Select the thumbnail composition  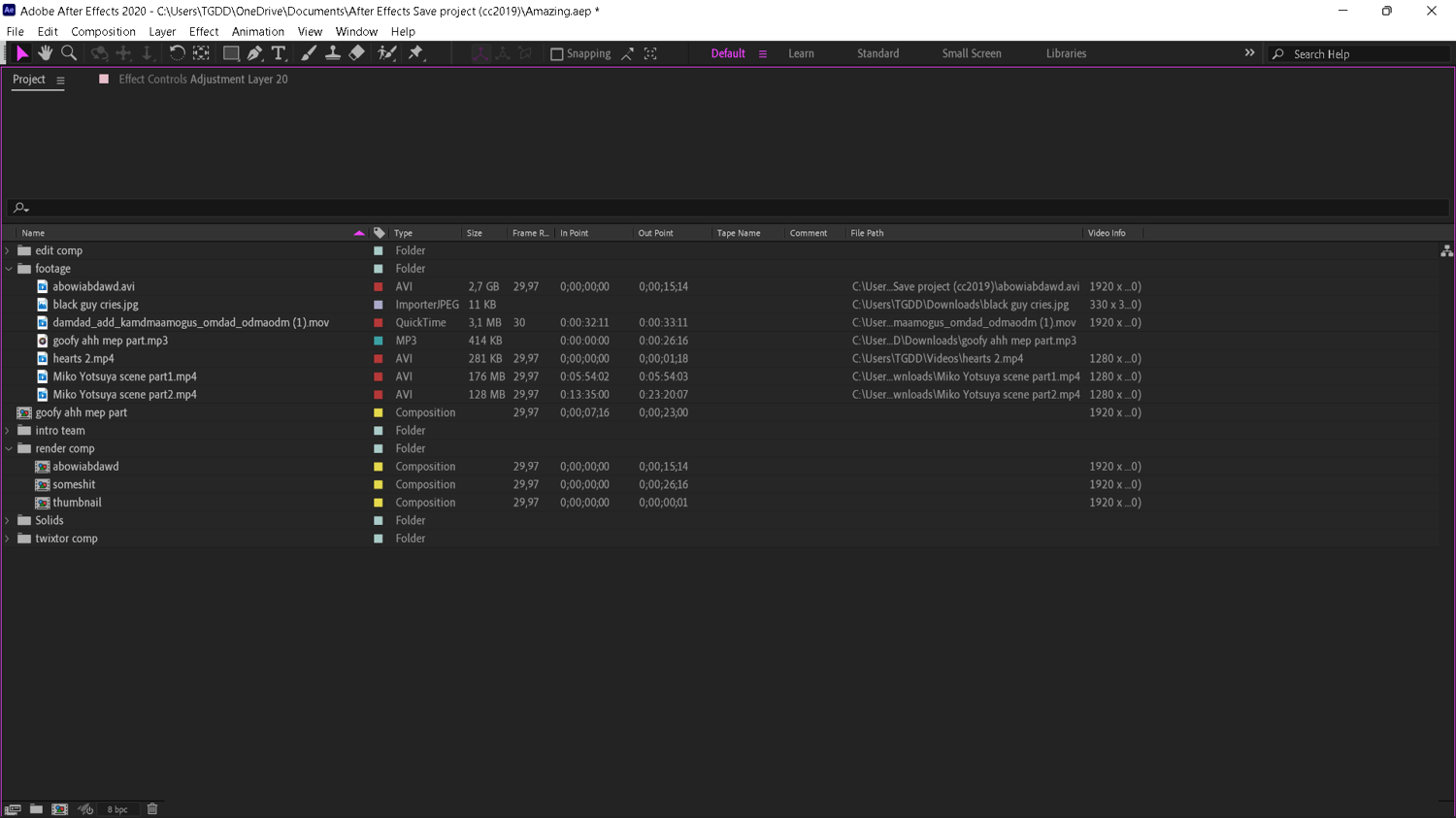[77, 503]
